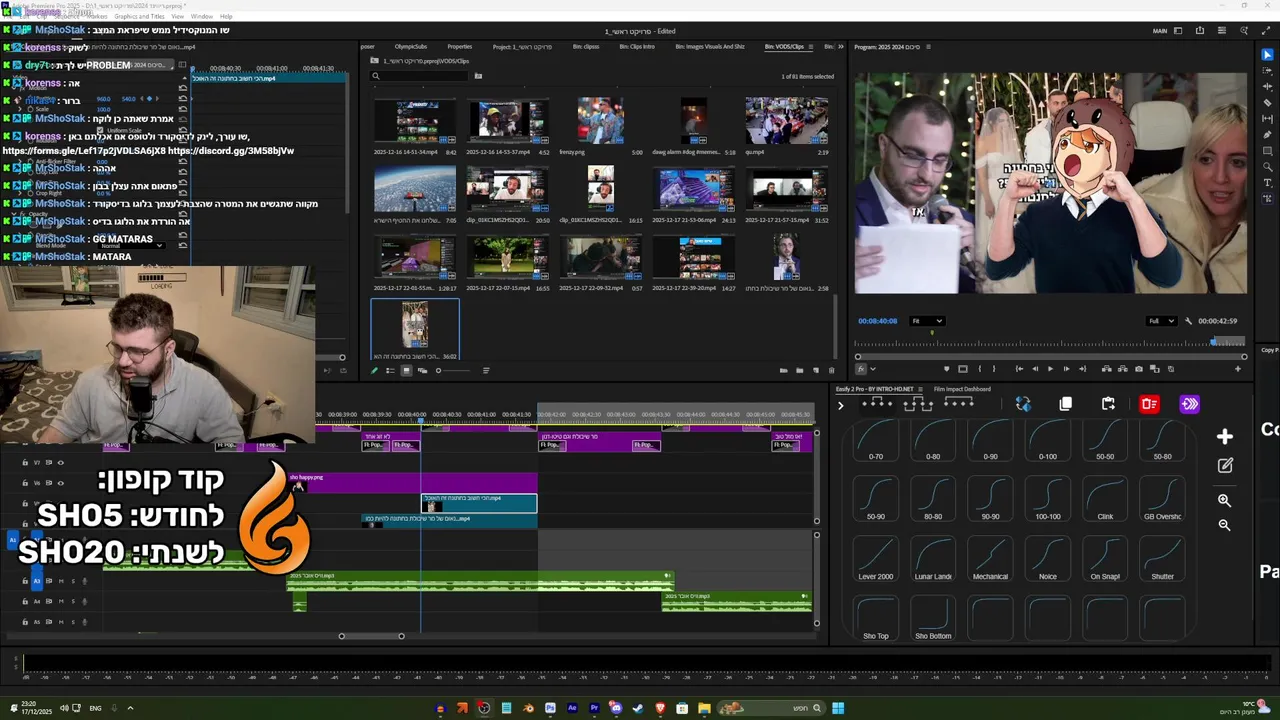
Task: Apply the Clink Easify preset
Action: click(x=1105, y=499)
